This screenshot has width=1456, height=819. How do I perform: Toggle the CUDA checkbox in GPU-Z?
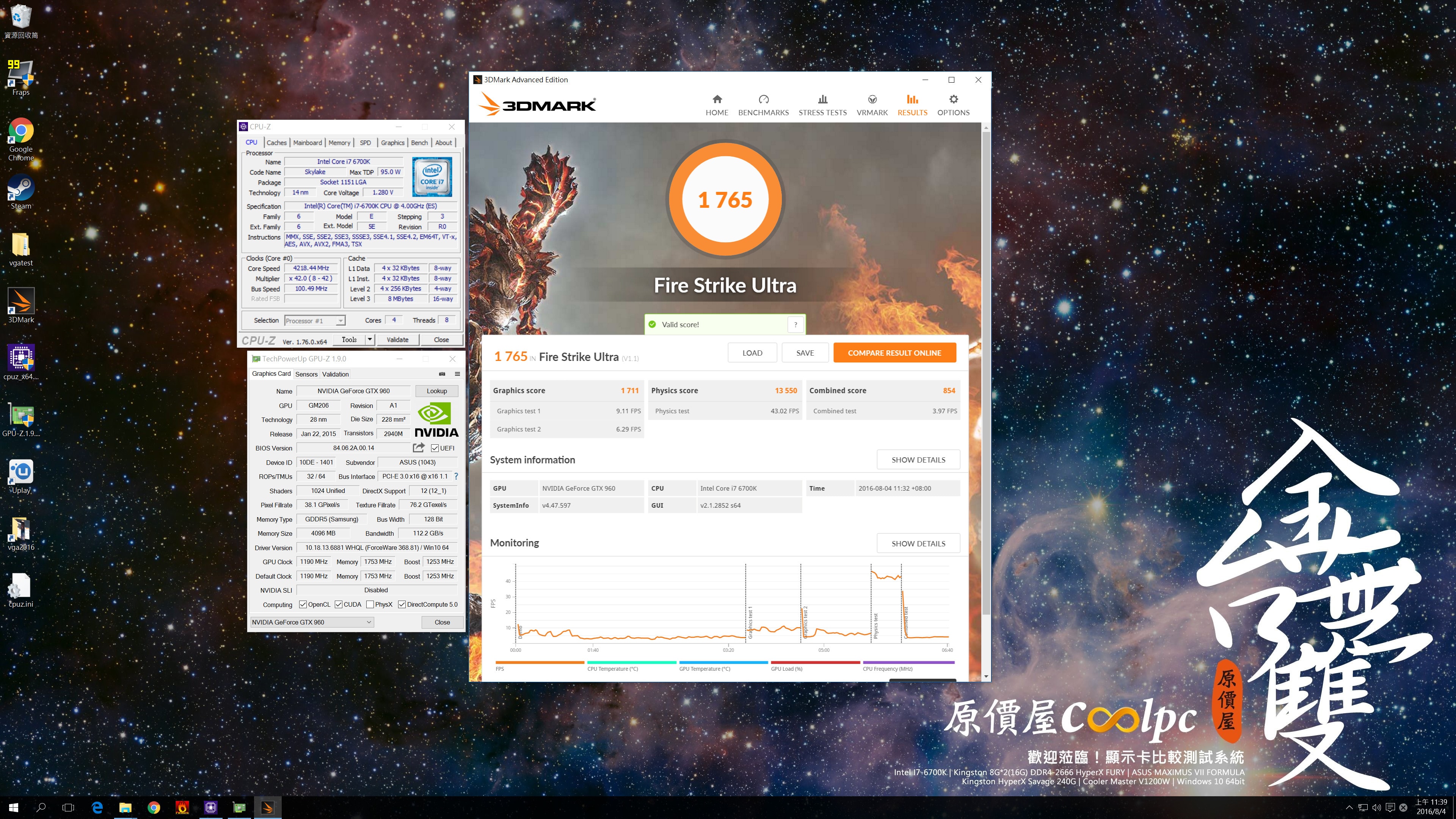tap(339, 604)
